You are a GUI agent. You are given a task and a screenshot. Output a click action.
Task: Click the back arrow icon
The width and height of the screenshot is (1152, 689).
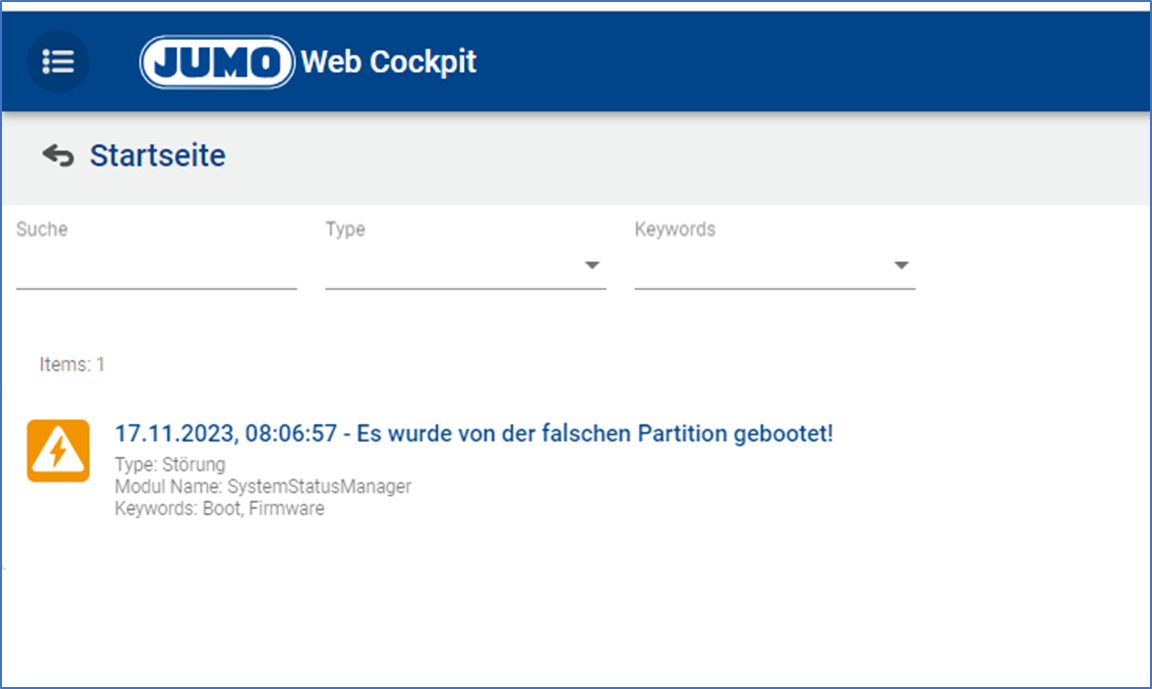(58, 156)
